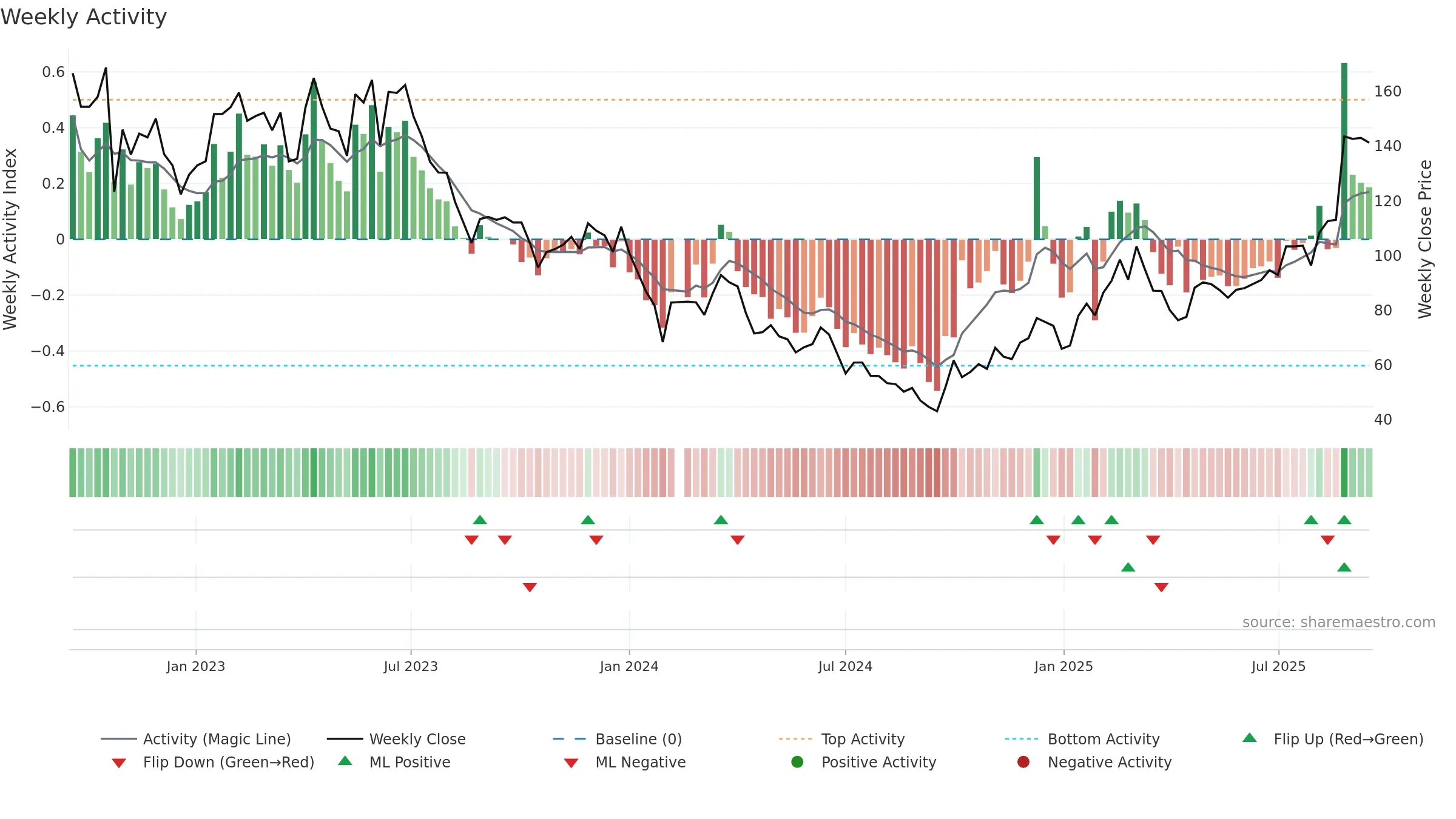This screenshot has height=819, width=1456.
Task: Click the −0.2 tick on the left axis
Action: pyautogui.click(x=48, y=295)
